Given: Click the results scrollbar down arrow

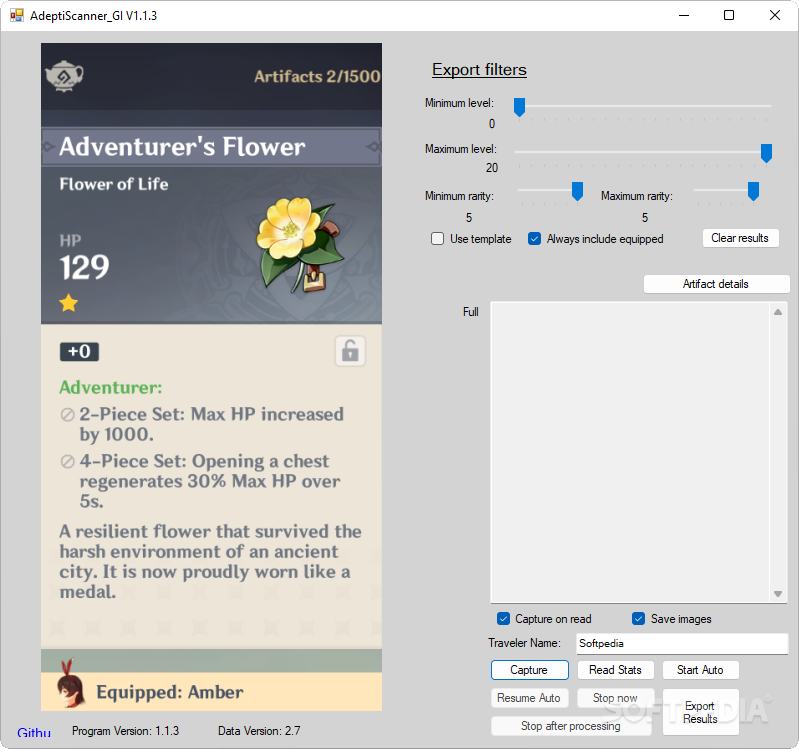Looking at the screenshot, I should click(x=778, y=594).
